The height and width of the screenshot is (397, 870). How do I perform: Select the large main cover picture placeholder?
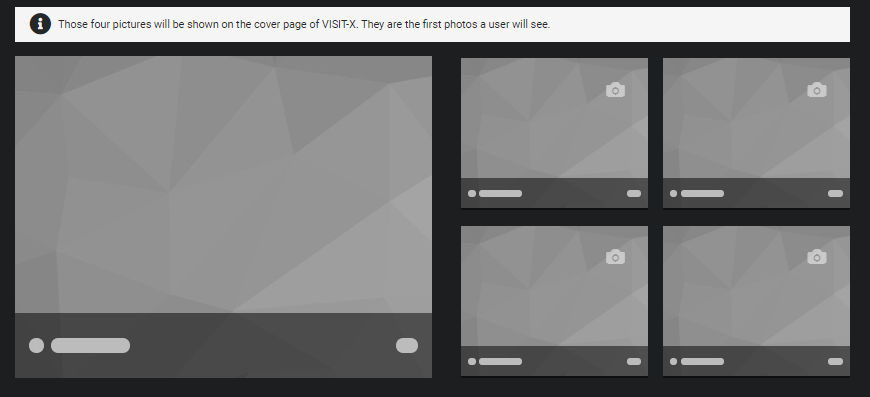pos(223,217)
